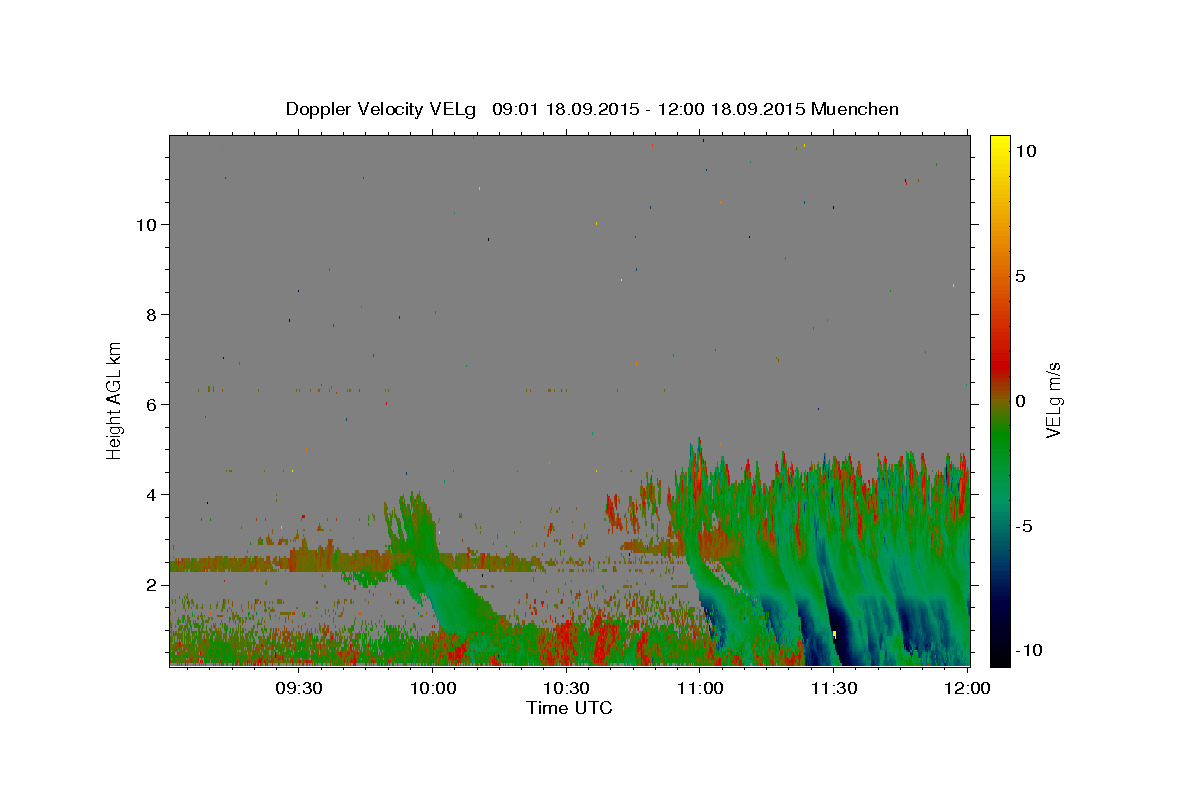The height and width of the screenshot is (800, 1200).
Task: Click the height tick label '8'
Action: tap(150, 315)
